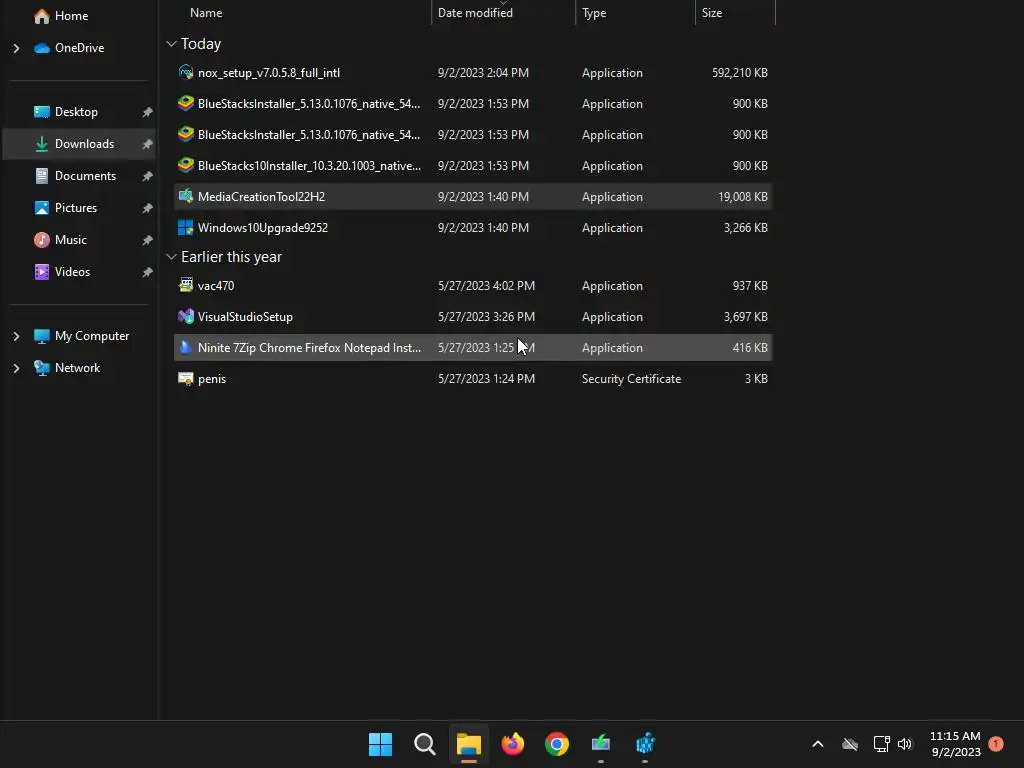
Task: Click the Earlier this year group label
Action: 231,257
